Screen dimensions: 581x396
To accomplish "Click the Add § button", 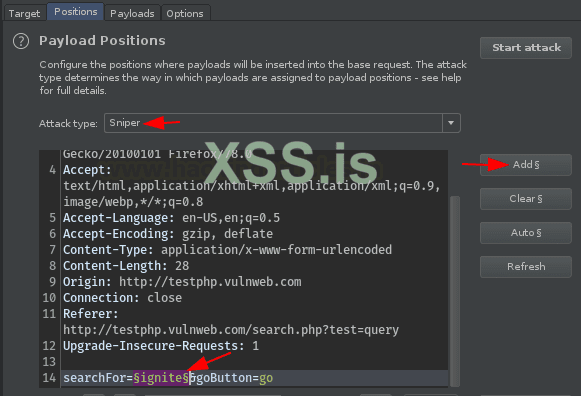I will pos(526,164).
